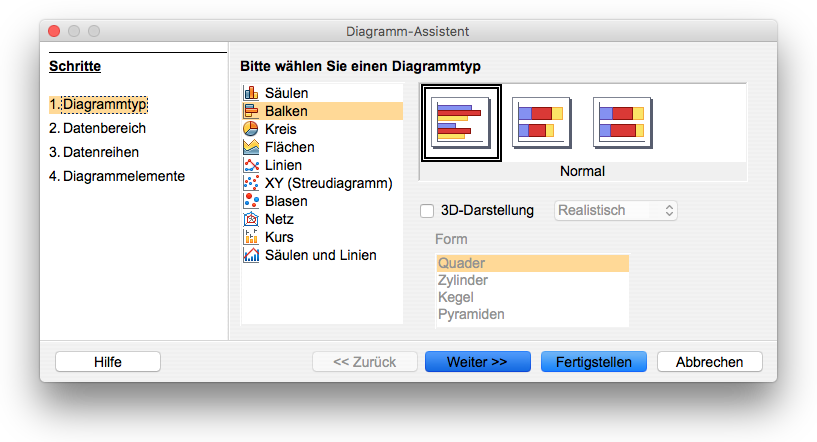This screenshot has width=817, height=442.
Task: Go to step 3. Datenreihen
Action: [x=94, y=152]
